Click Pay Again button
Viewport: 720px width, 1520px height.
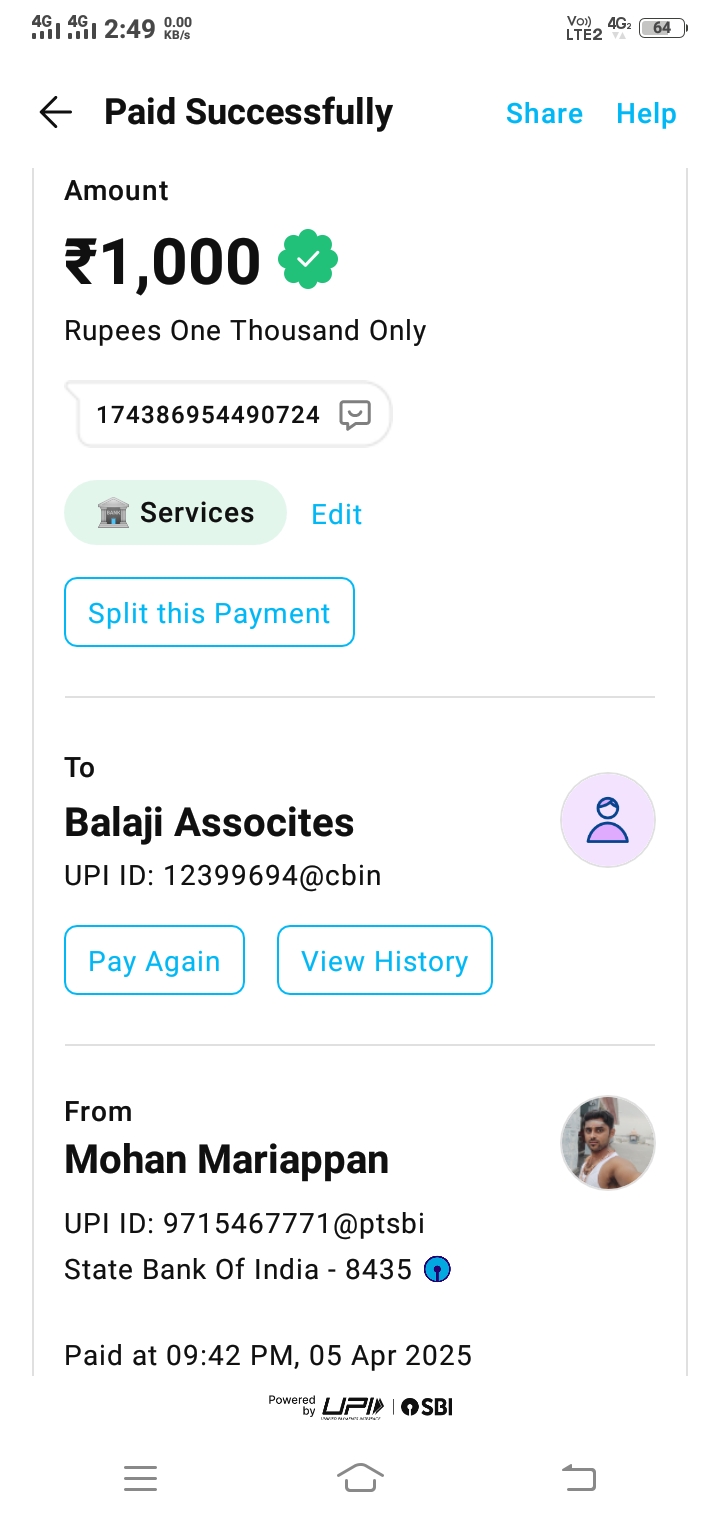[154, 961]
